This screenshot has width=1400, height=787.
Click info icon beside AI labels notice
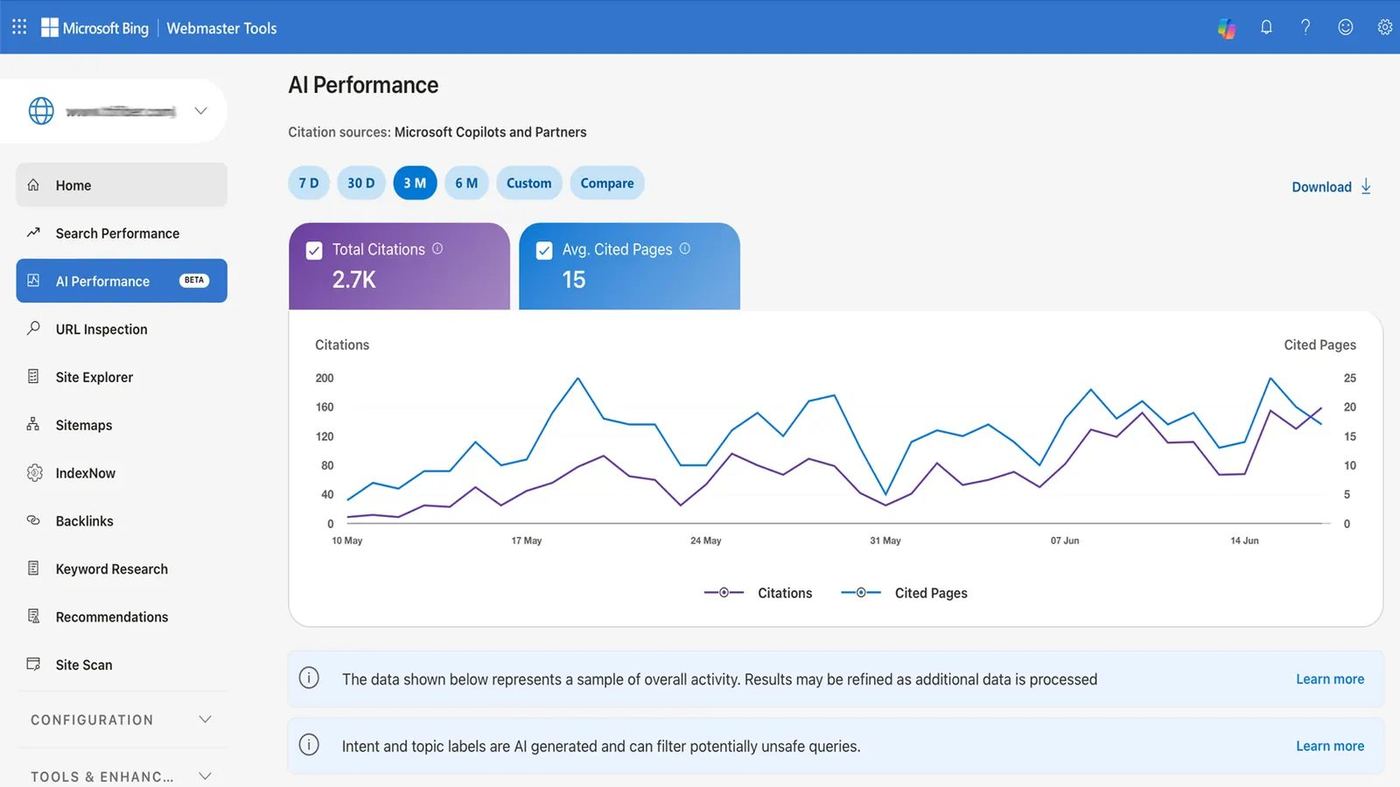[x=309, y=745]
